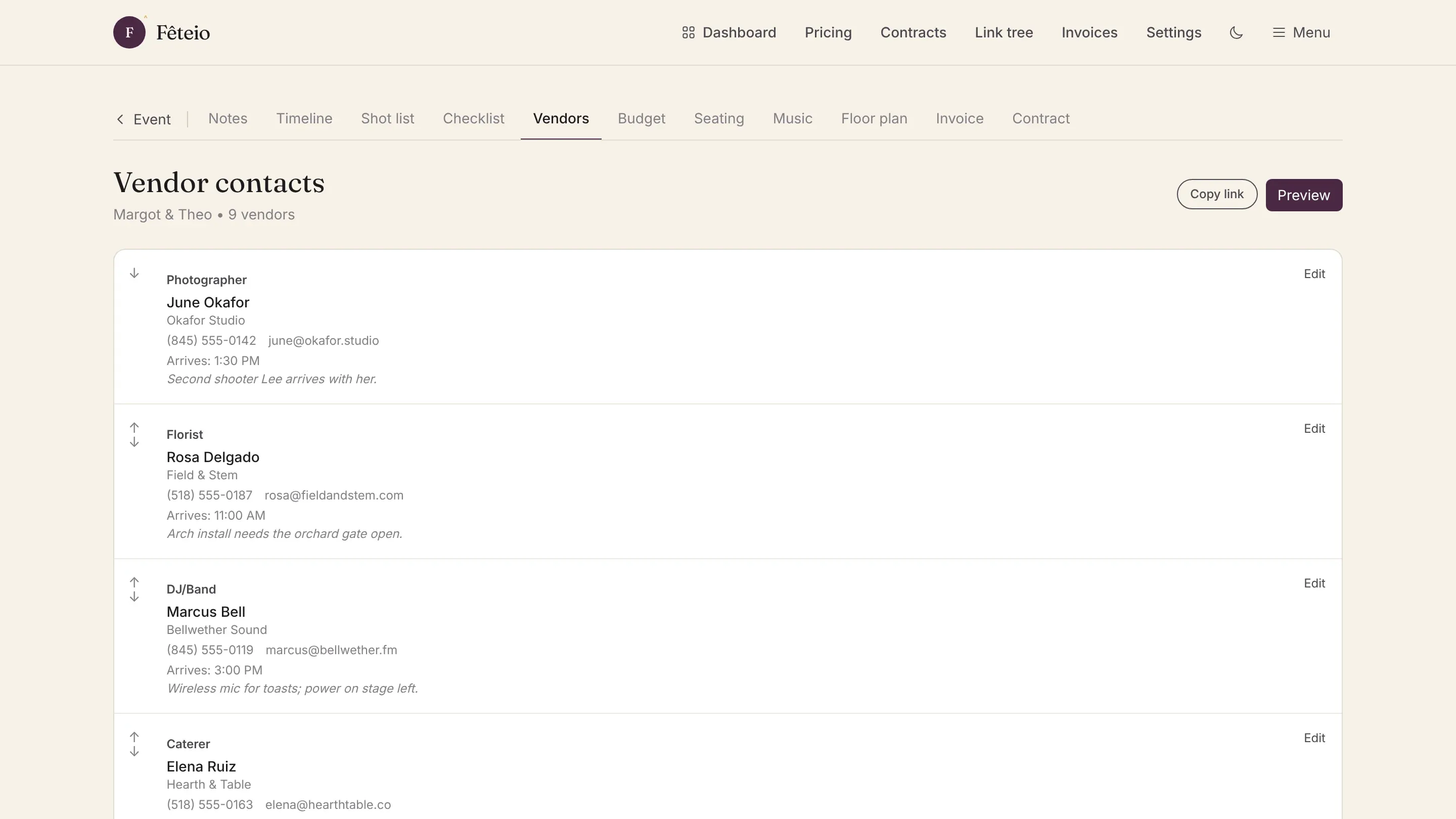Move DJ/Band Marcus Bell up
This screenshot has width=1456, height=819.
coord(134,582)
